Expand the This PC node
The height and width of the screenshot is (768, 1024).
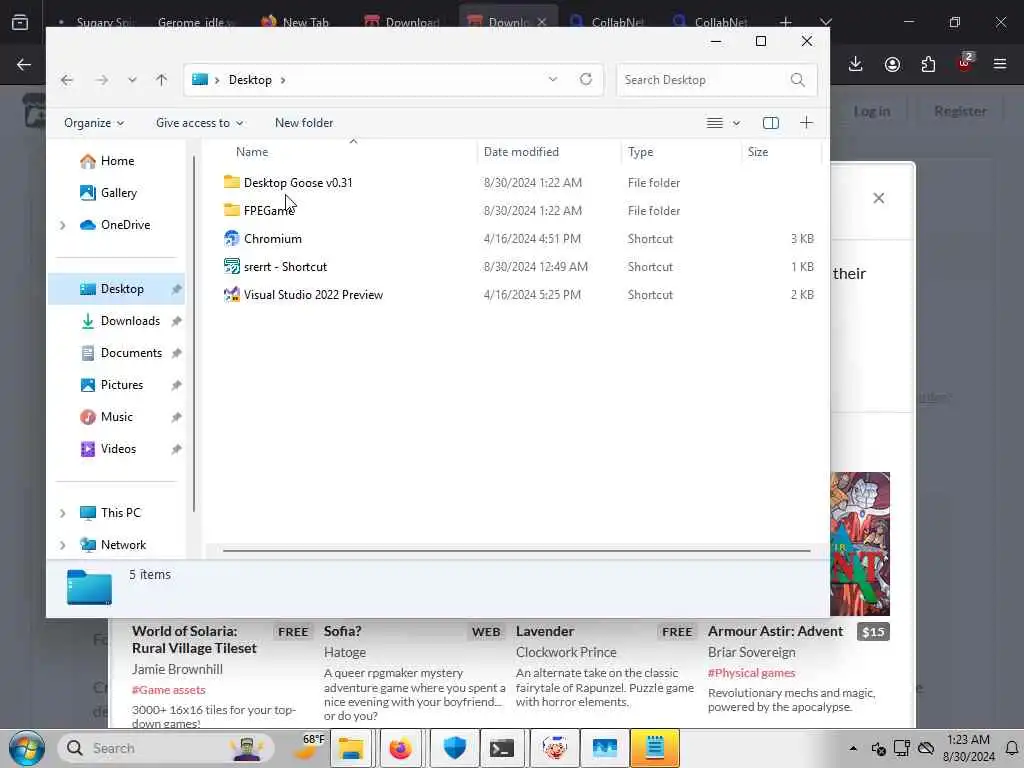coord(63,513)
